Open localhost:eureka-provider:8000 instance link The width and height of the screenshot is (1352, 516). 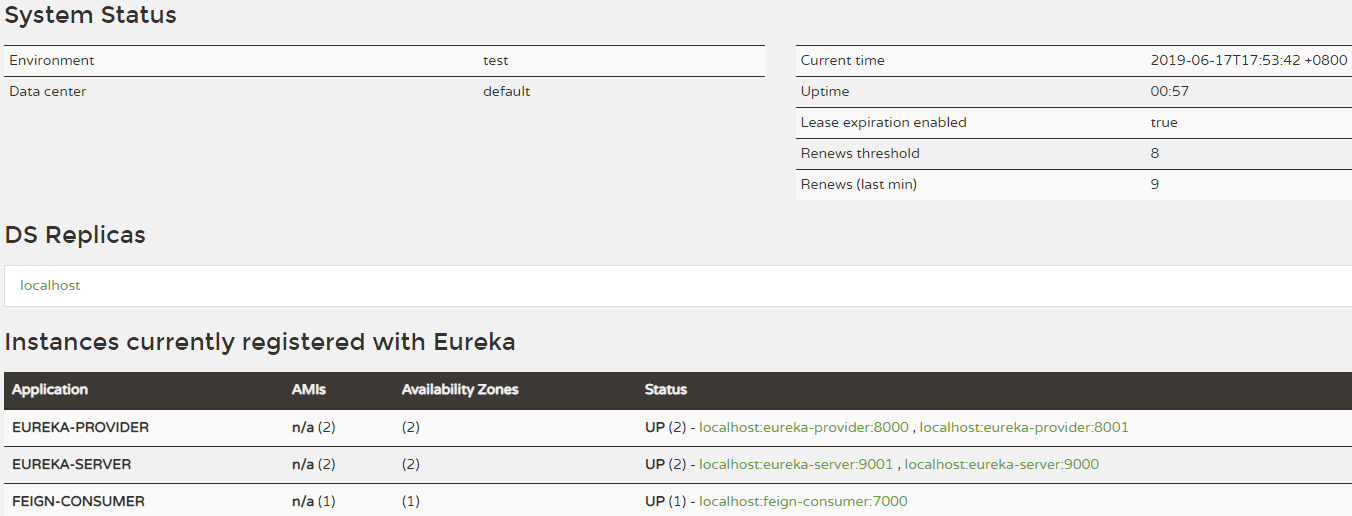(x=804, y=428)
